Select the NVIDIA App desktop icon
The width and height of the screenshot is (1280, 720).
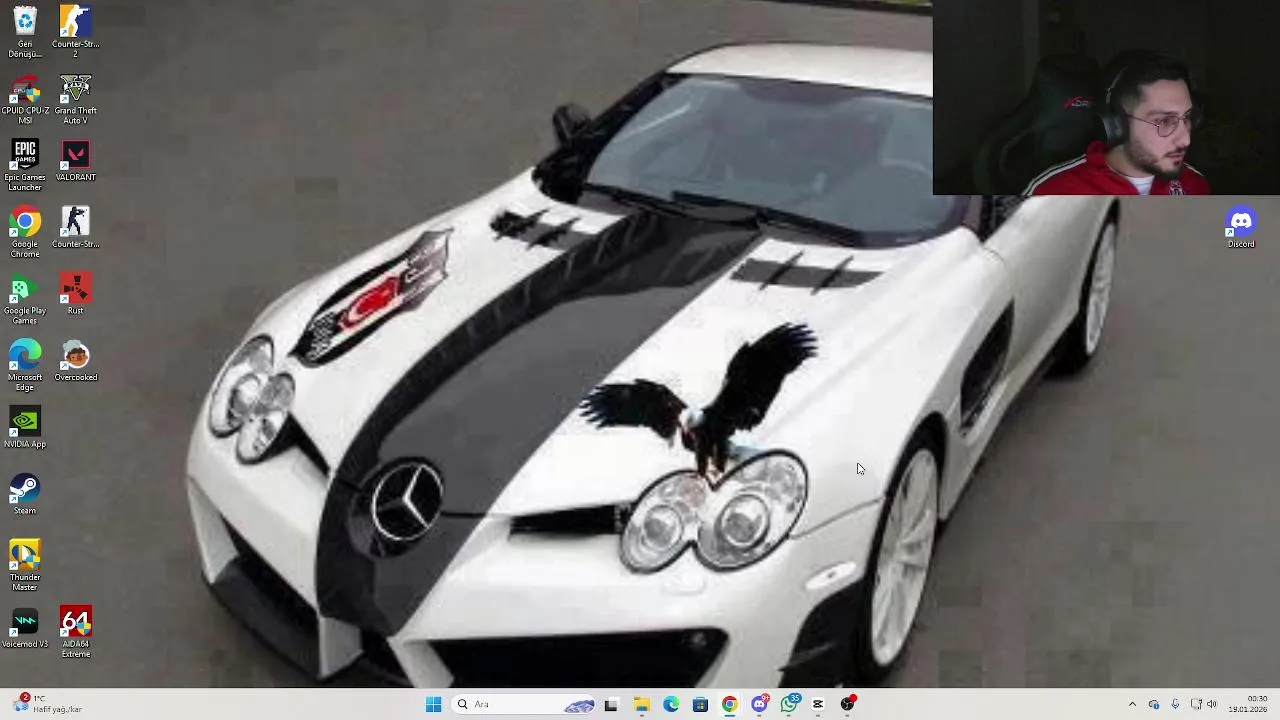pyautogui.click(x=25, y=427)
